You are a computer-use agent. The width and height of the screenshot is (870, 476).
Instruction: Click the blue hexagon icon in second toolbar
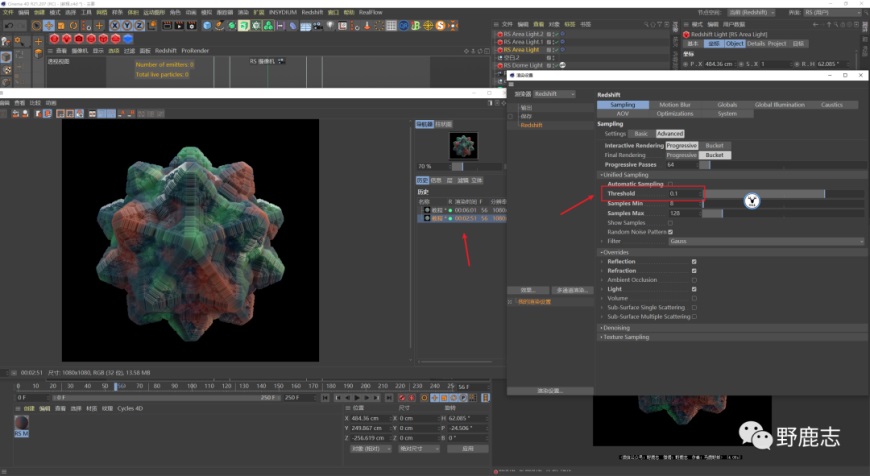[x=128, y=39]
